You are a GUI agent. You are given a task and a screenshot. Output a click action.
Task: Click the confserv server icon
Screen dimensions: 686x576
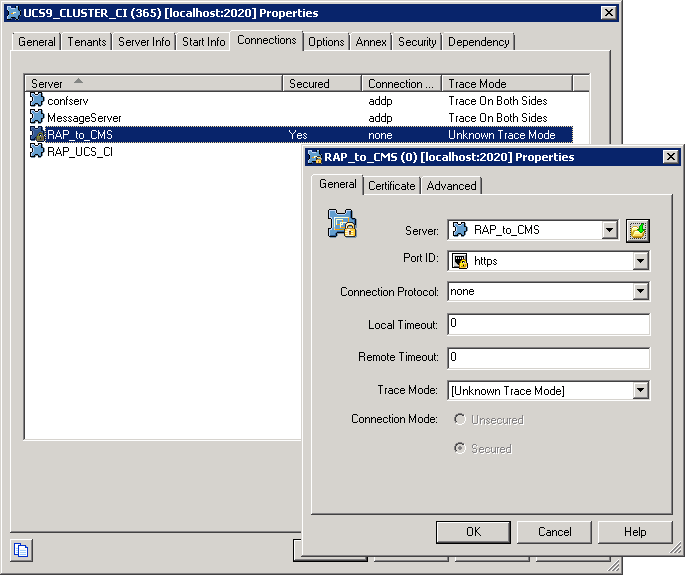[x=37, y=101]
